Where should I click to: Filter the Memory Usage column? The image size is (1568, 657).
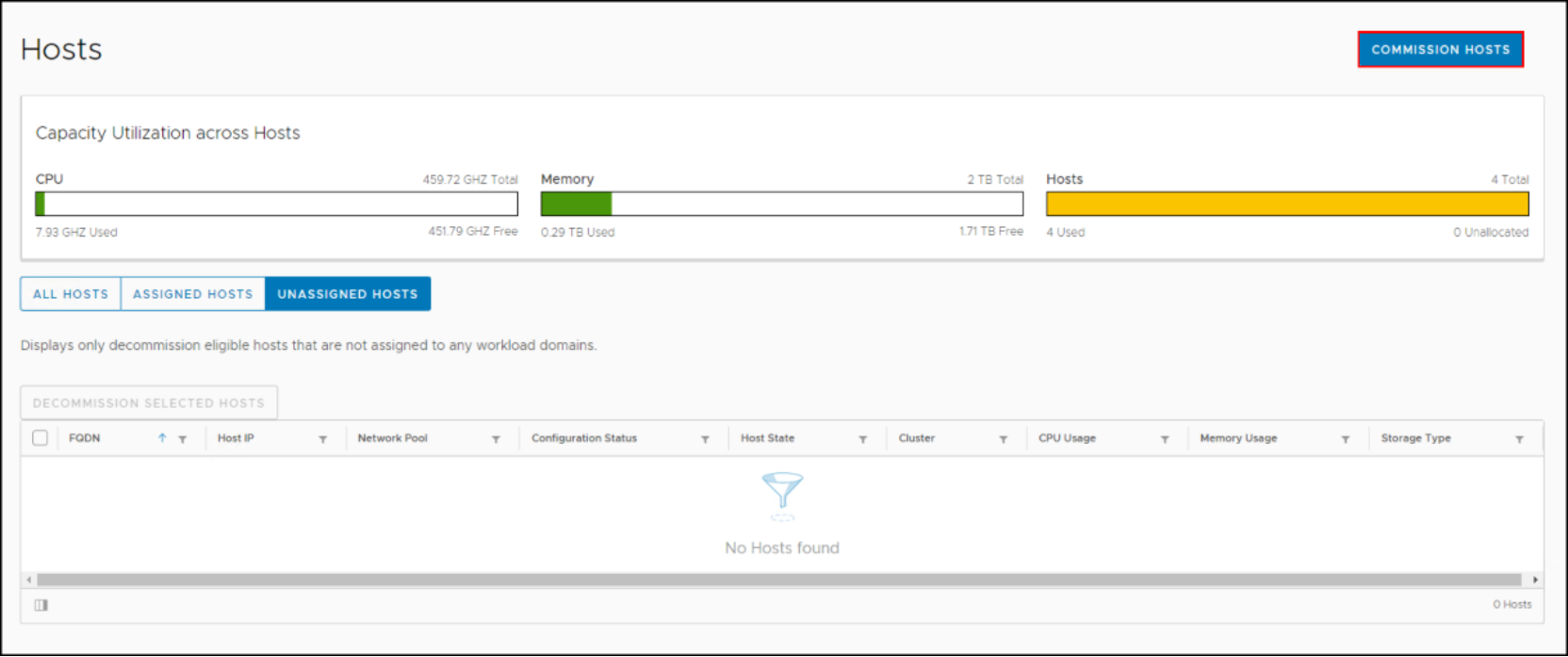[1346, 439]
